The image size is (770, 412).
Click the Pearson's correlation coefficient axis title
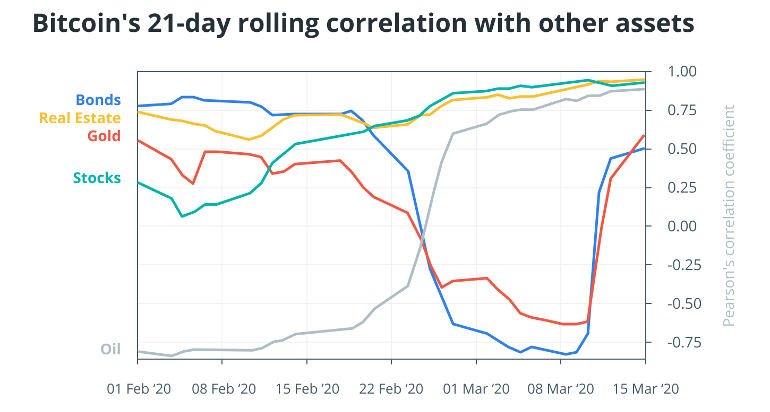pos(729,215)
